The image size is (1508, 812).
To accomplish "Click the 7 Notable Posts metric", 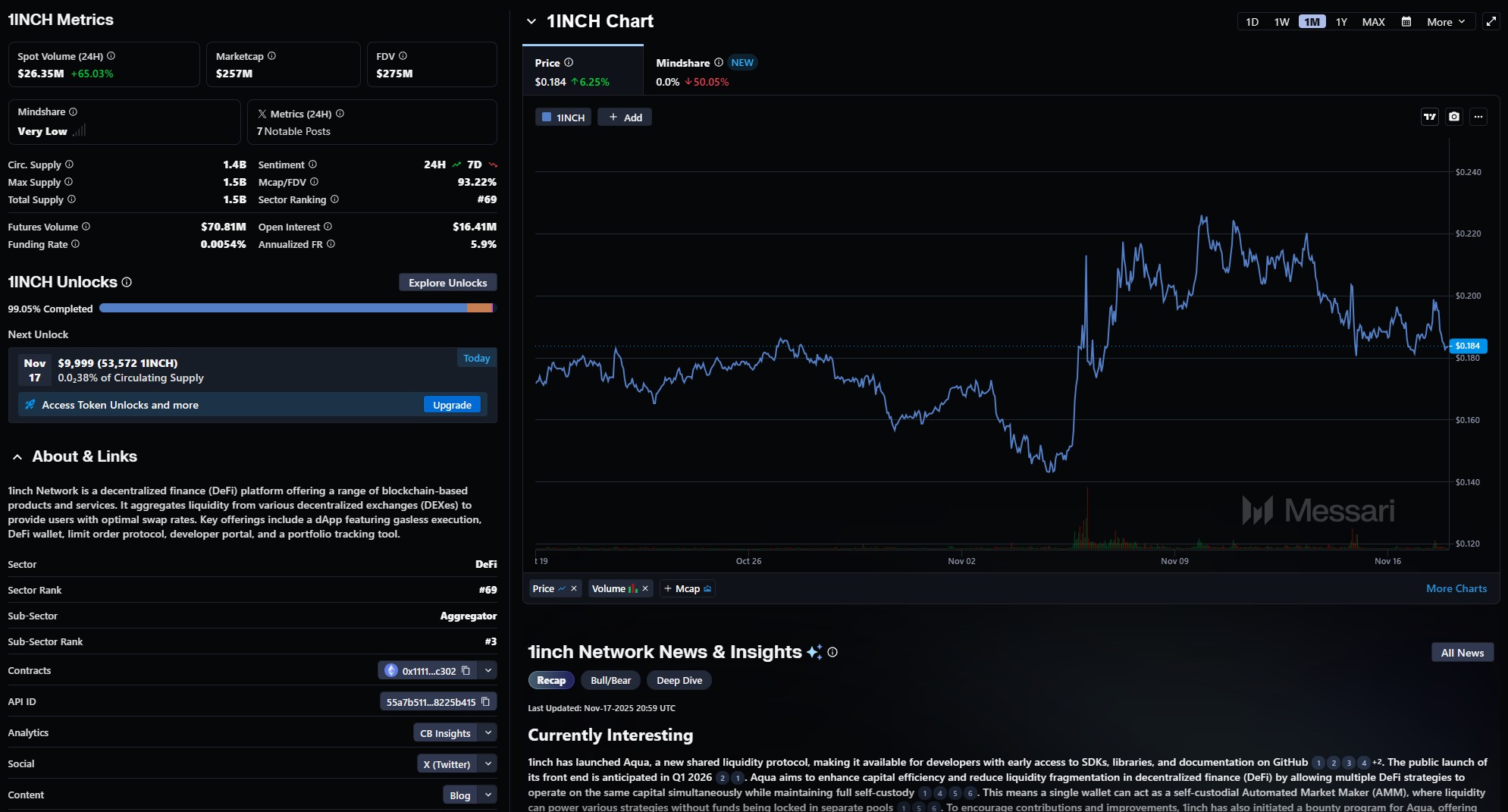I will [293, 132].
